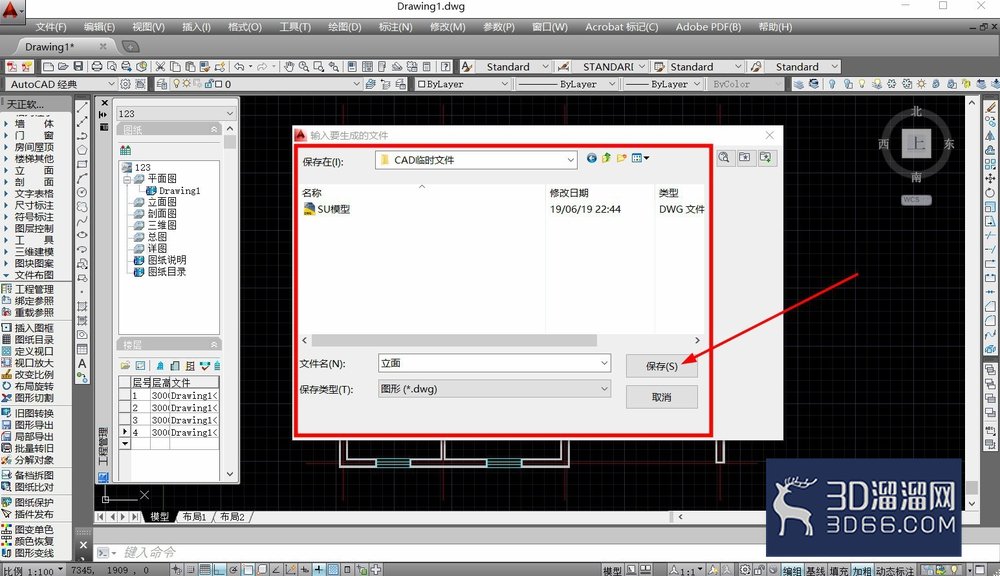The height and width of the screenshot is (576, 1000).
Task: Select the Move tool in modify toolbar
Action: tap(990, 179)
